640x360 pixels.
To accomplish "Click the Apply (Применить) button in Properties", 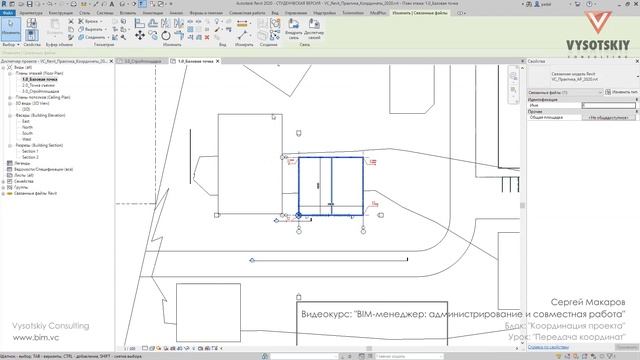I will [x=627, y=347].
